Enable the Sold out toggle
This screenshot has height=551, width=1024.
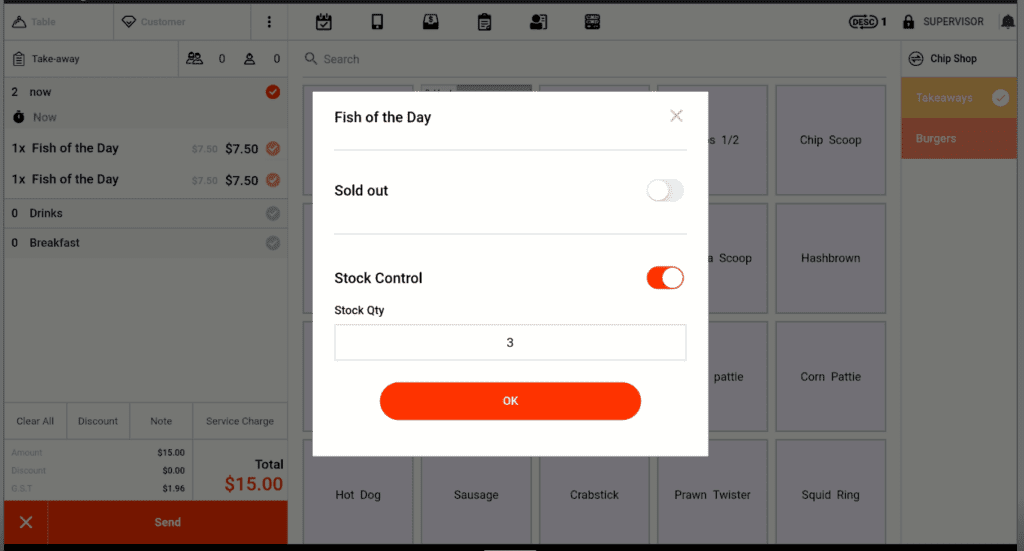tap(665, 191)
